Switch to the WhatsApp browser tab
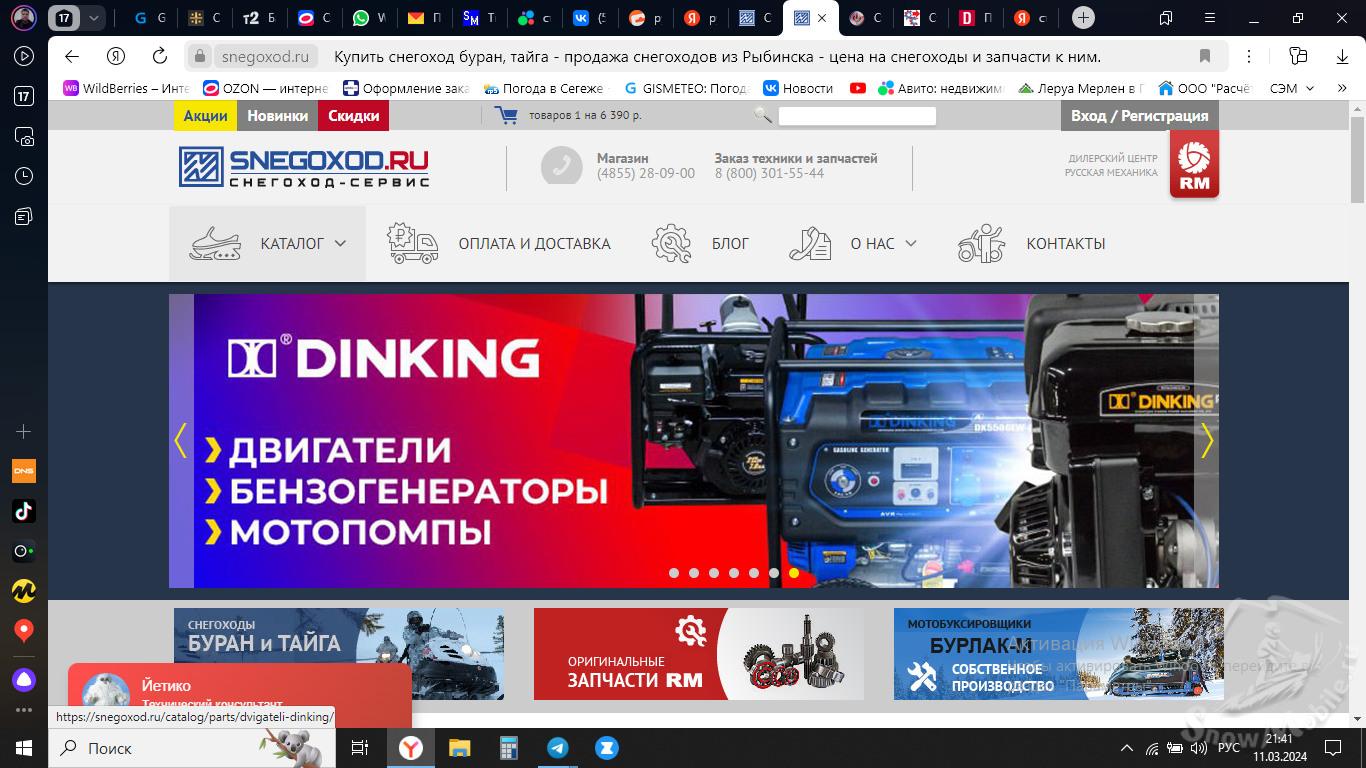 point(370,18)
